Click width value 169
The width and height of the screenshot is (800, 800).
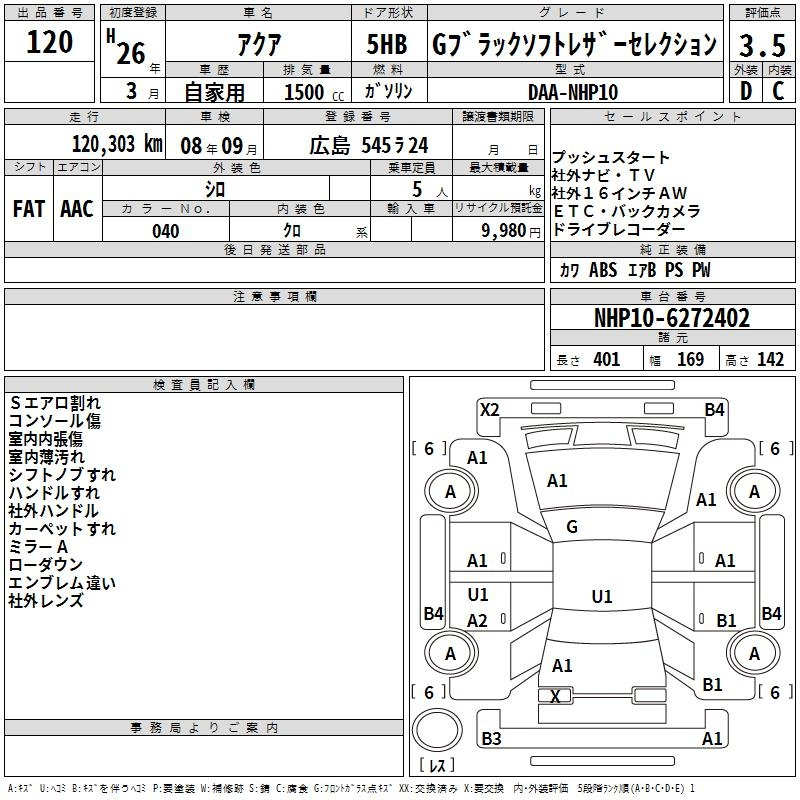[x=690, y=360]
